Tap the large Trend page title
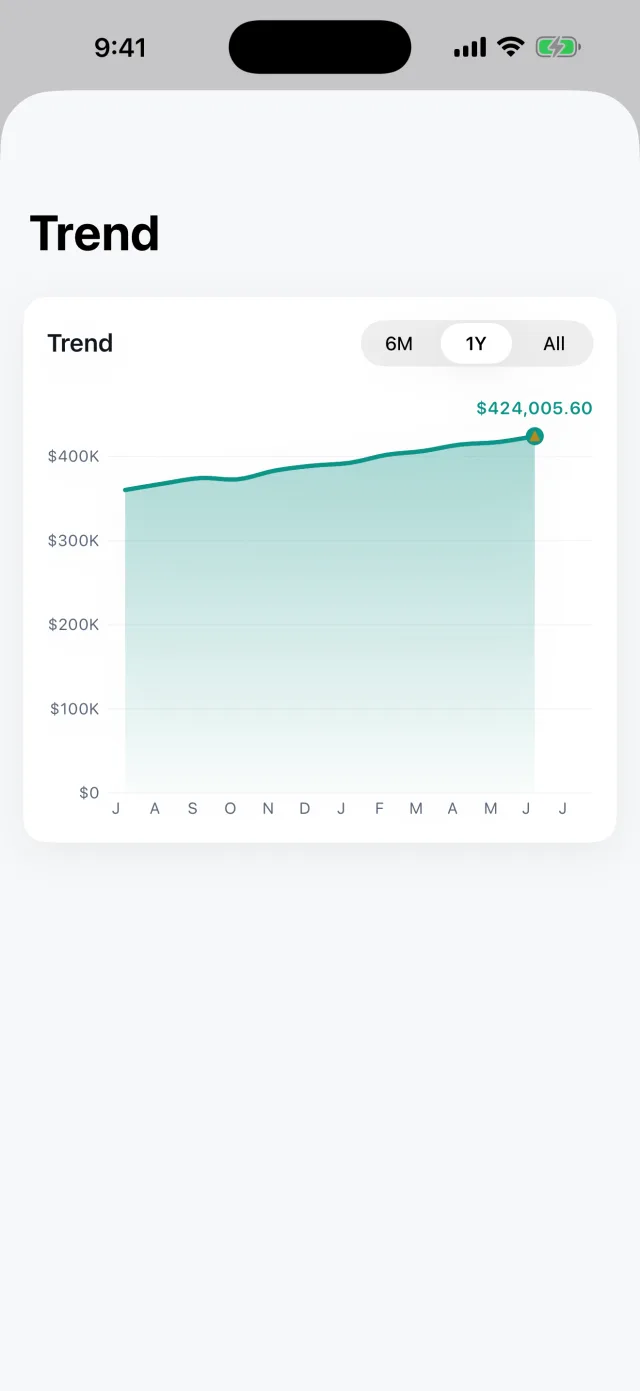Viewport: 640px width, 1391px height. point(95,233)
